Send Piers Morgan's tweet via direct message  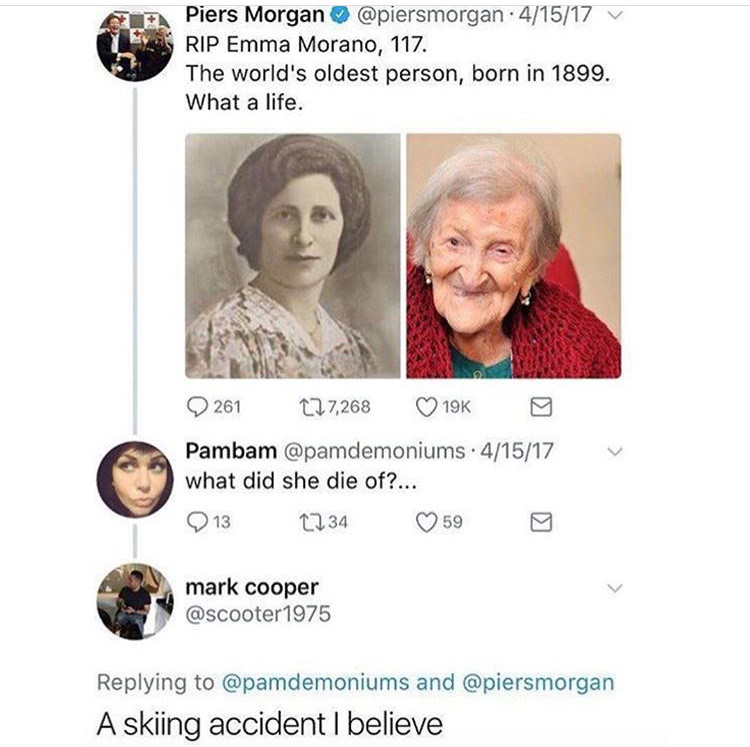[541, 407]
